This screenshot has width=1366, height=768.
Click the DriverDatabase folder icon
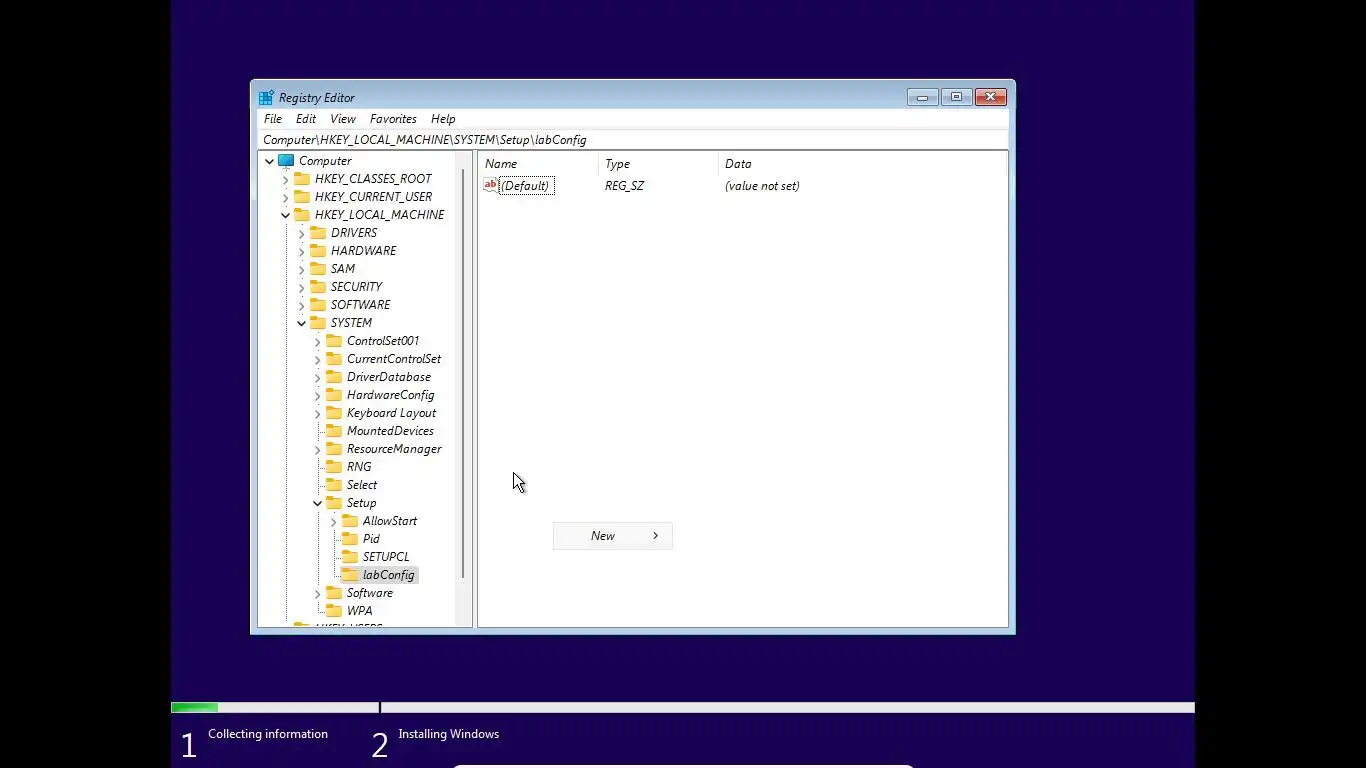point(334,377)
